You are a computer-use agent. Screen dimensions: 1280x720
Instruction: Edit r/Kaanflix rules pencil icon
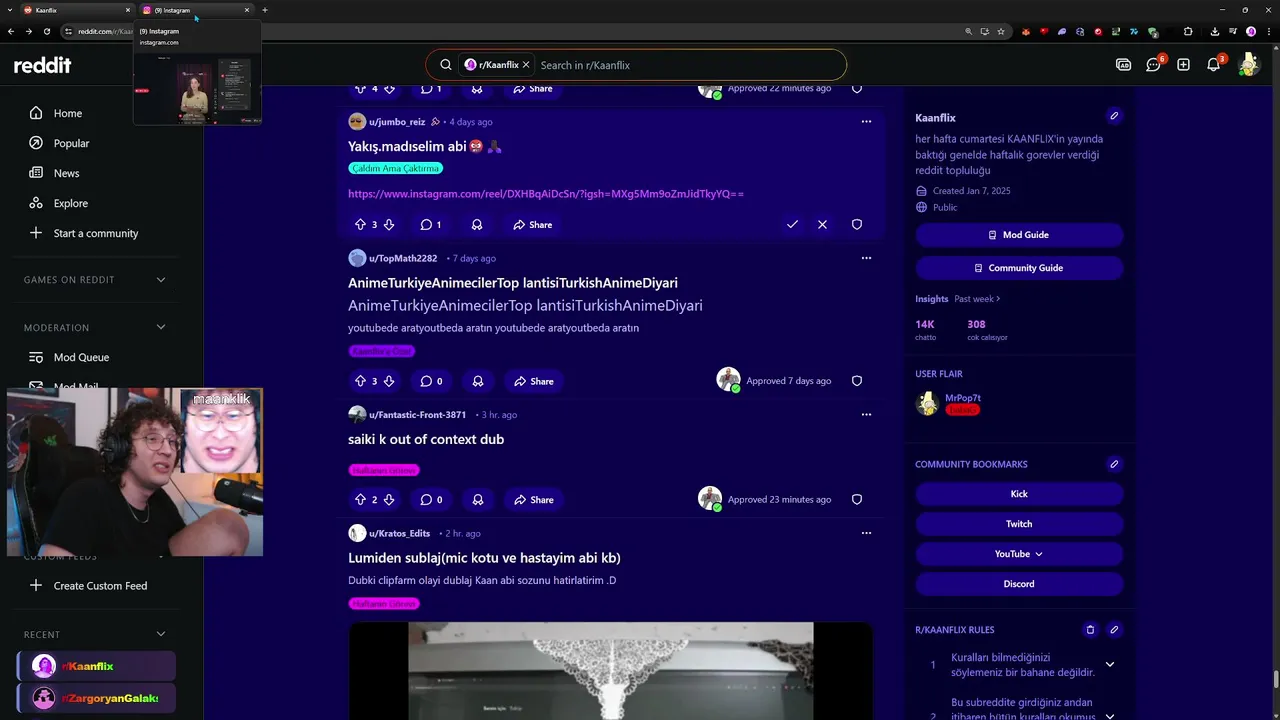click(x=1114, y=630)
